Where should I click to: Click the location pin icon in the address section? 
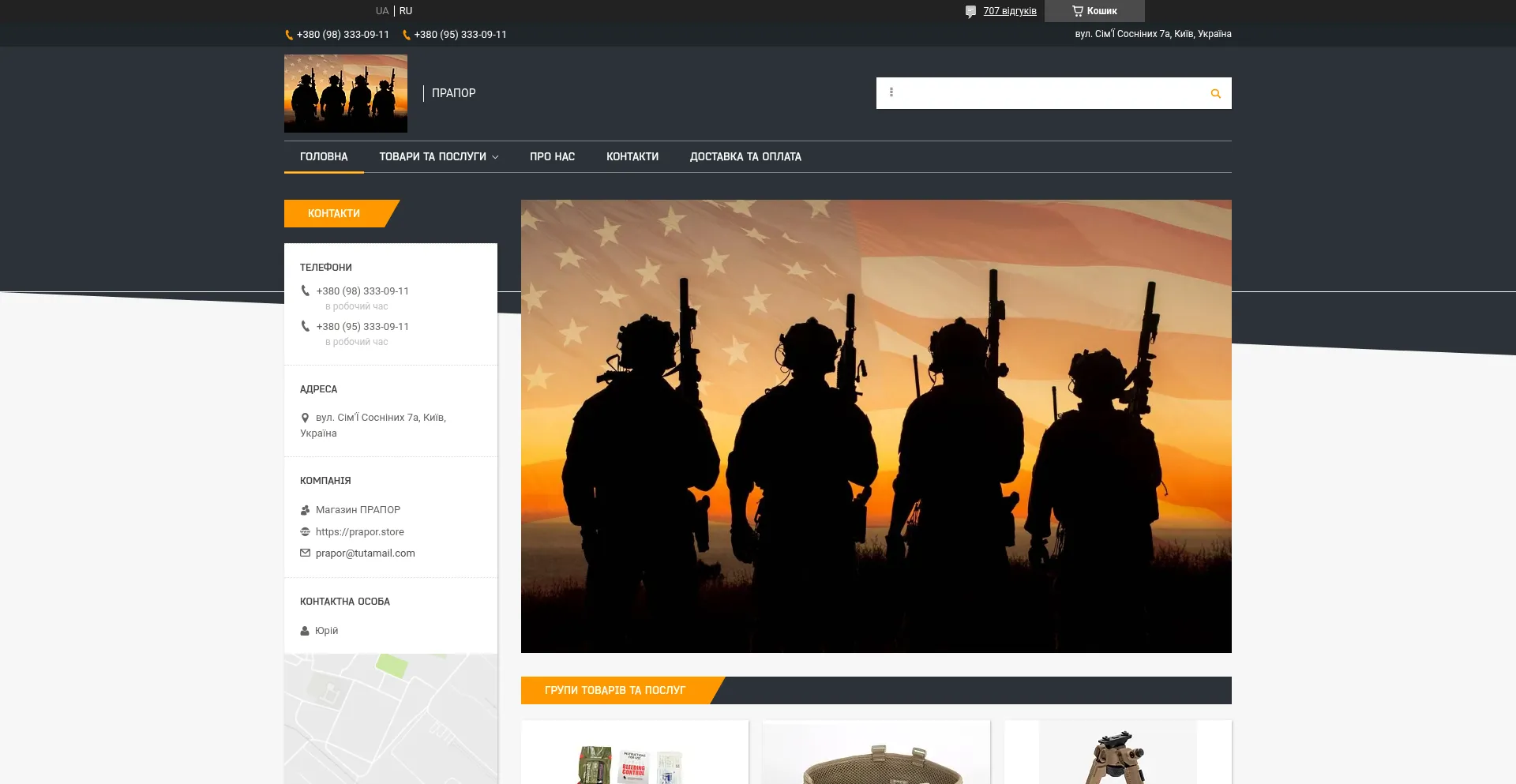click(305, 418)
